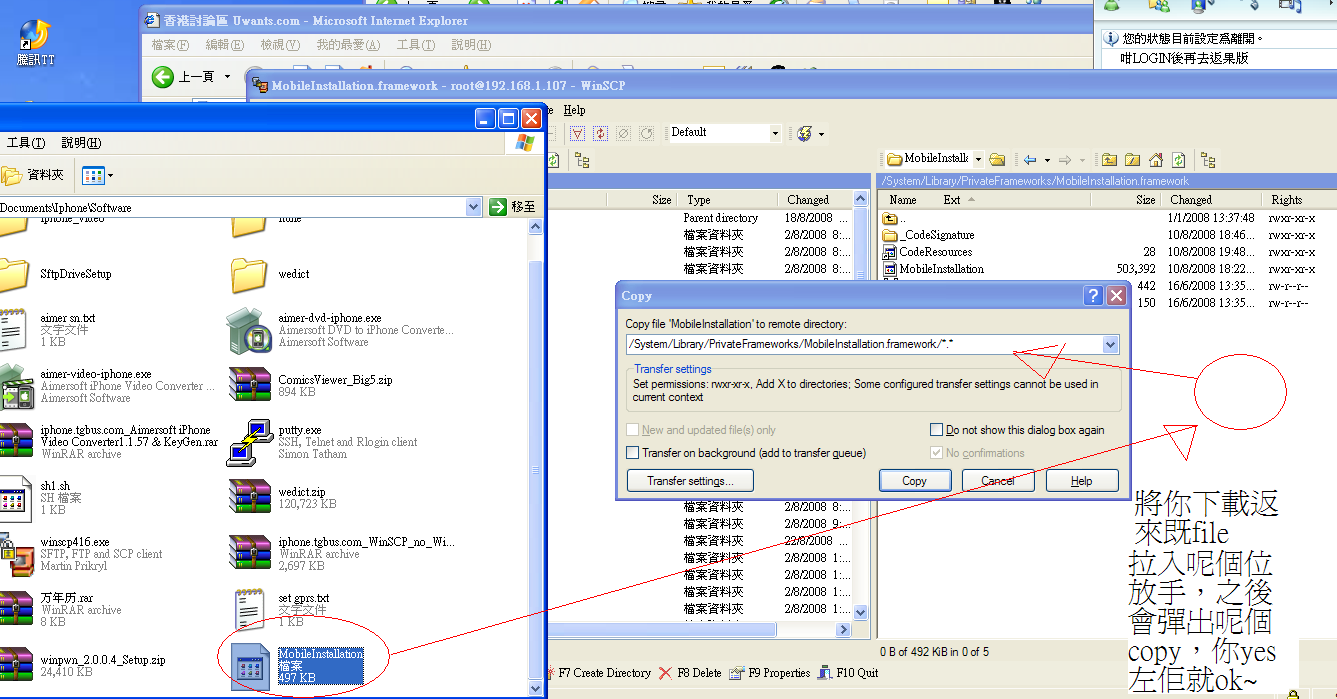Check Do not show this dialog box again
The height and width of the screenshot is (699, 1337).
[x=936, y=430]
